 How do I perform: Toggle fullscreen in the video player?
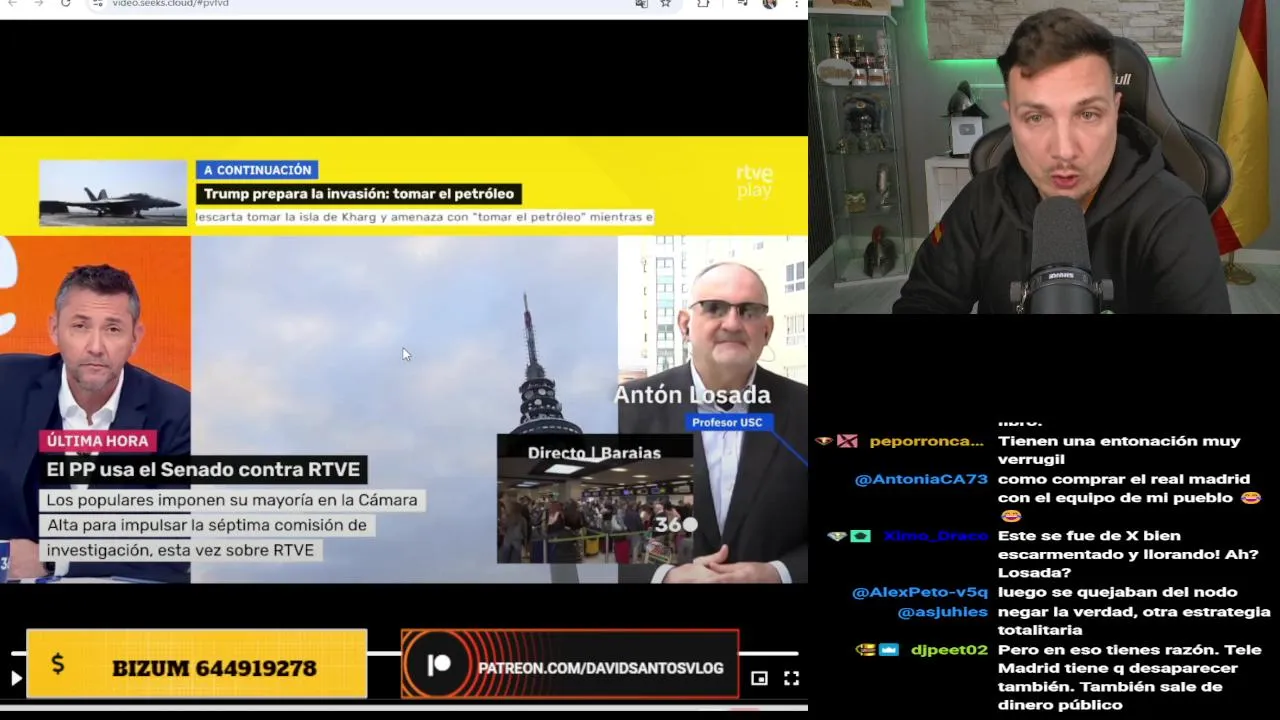click(x=791, y=678)
